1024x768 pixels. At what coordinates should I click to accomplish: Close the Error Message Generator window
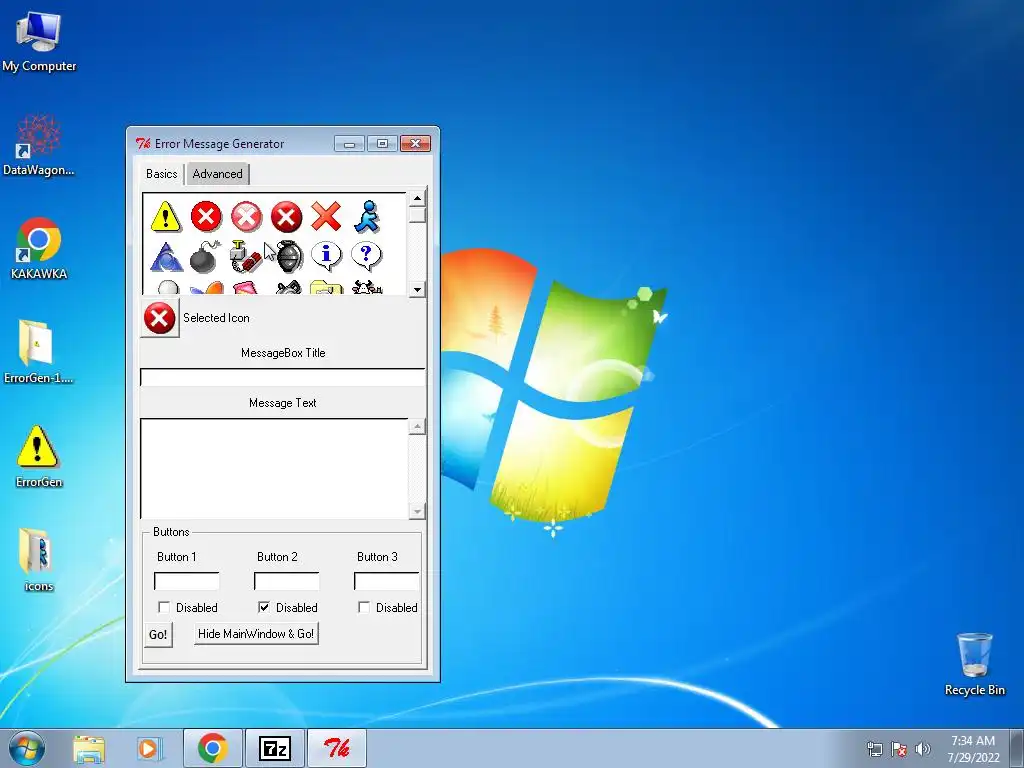(x=415, y=144)
